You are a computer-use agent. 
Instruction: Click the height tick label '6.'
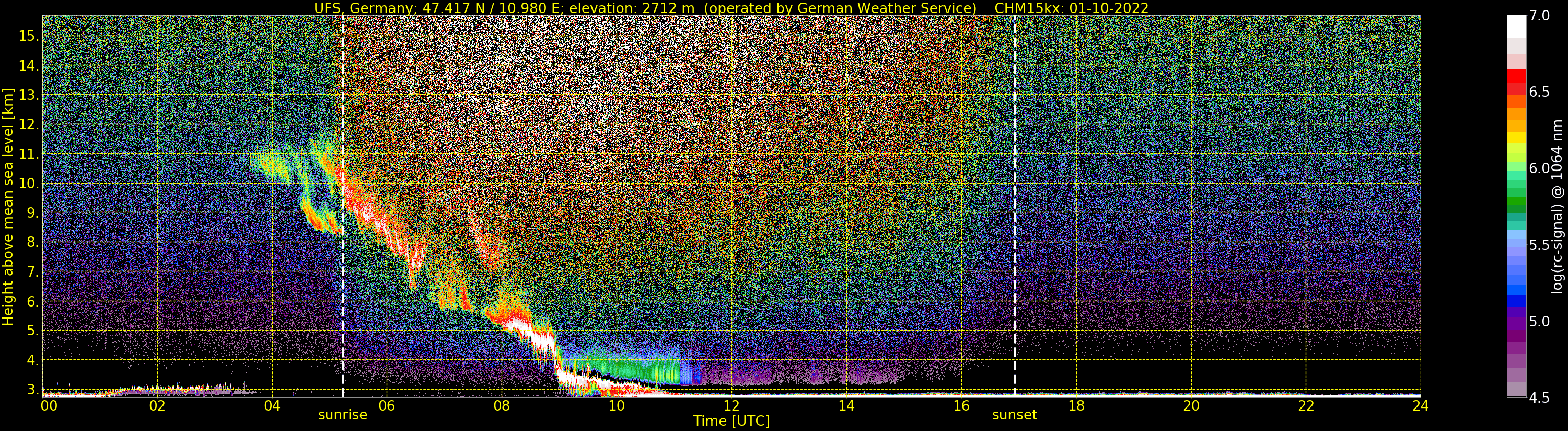(x=32, y=302)
